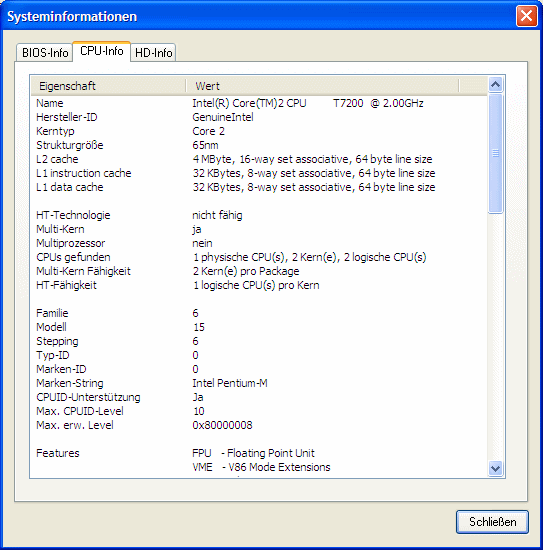
Task: Select the Strukturgröße row
Action: tap(259, 145)
